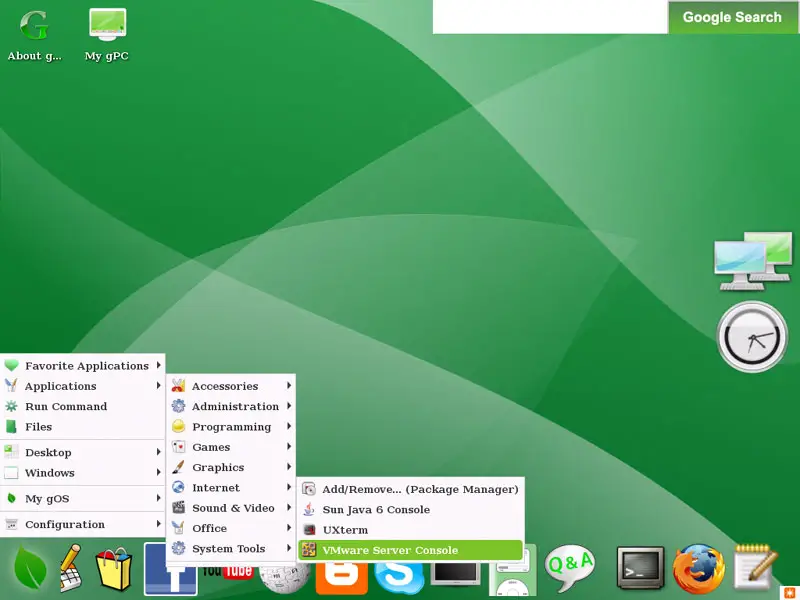Viewport: 800px width, 600px height.
Task: Open Favorite Applications menu entry
Action: [x=82, y=365]
